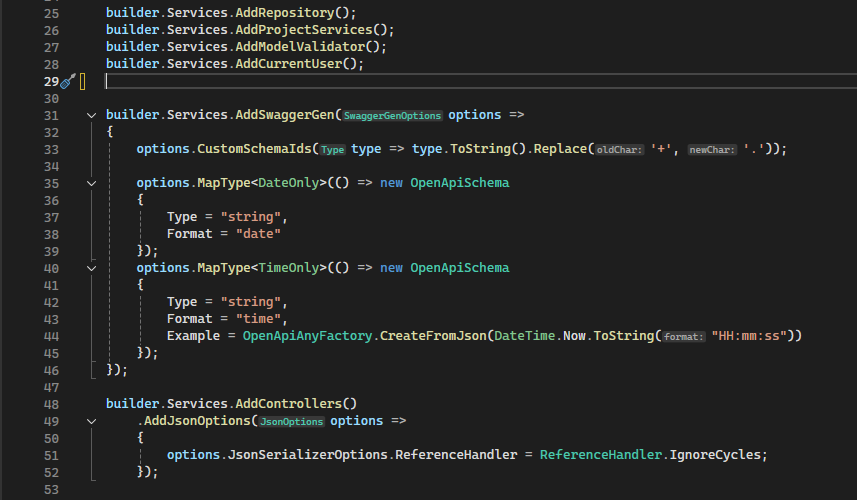
Task: Click the "HH:mm:ss" format string
Action: coord(749,336)
